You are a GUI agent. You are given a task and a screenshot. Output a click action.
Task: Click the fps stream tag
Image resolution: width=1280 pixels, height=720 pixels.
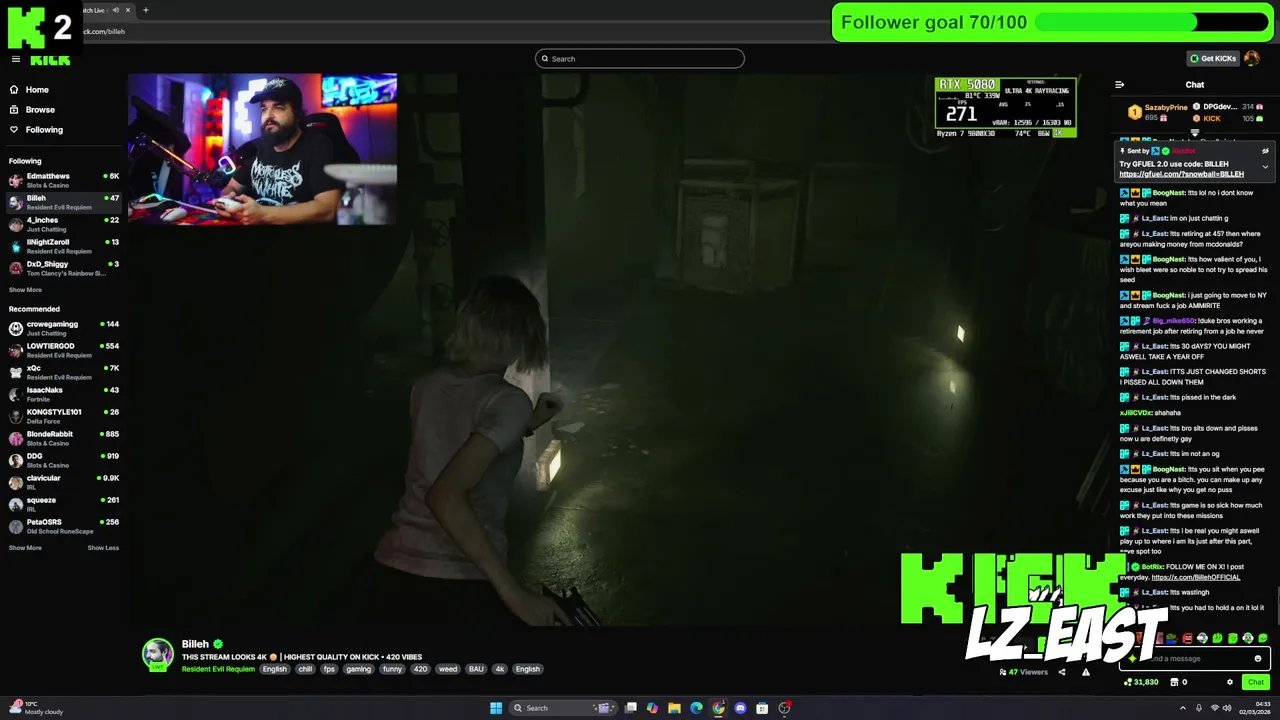point(329,669)
